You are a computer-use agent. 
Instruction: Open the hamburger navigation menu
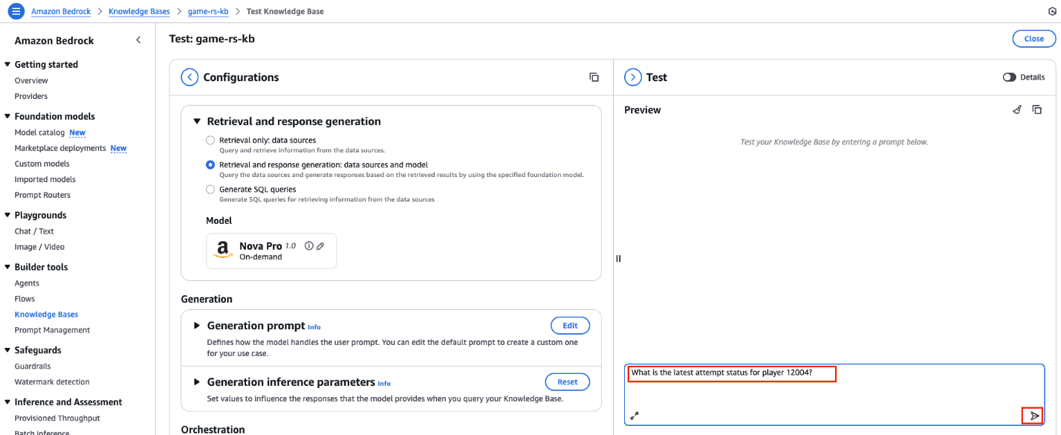coord(16,12)
